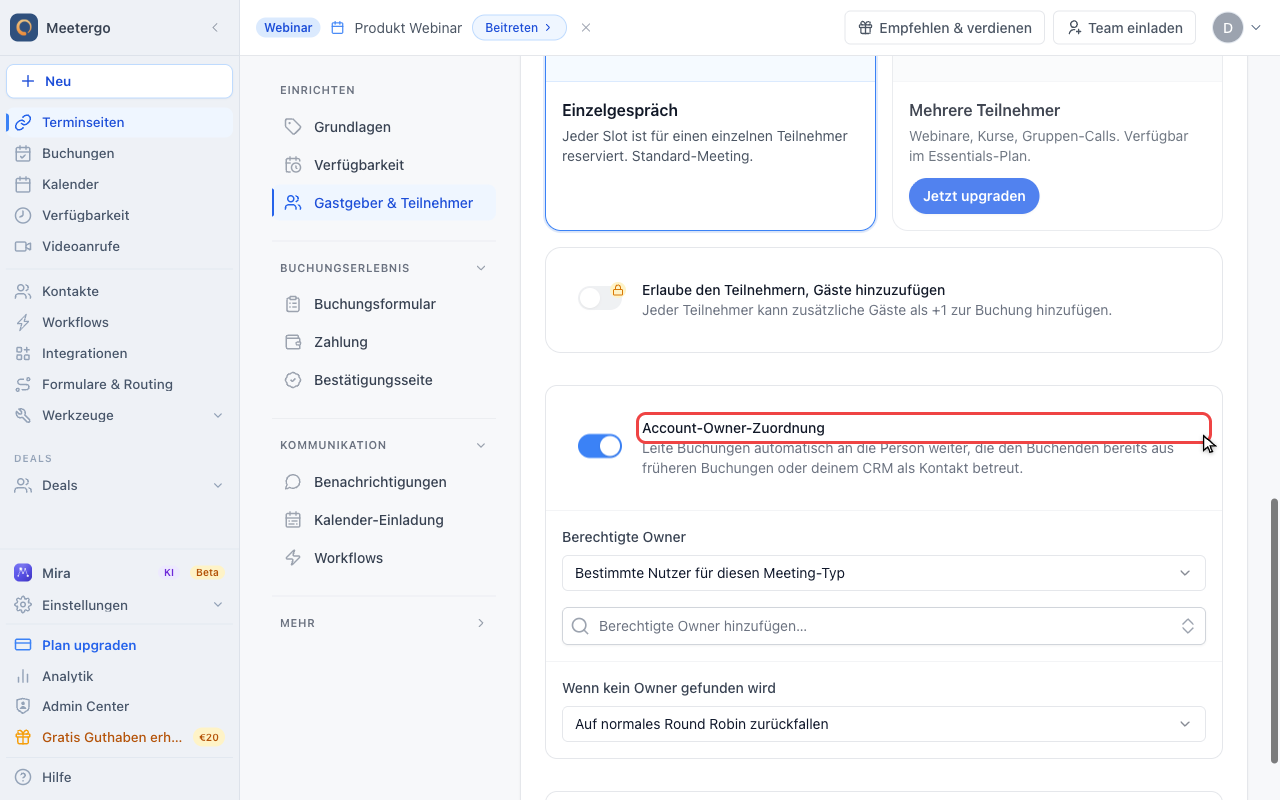Click the Kontakte people icon
This screenshot has height=800, width=1280.
[23, 291]
